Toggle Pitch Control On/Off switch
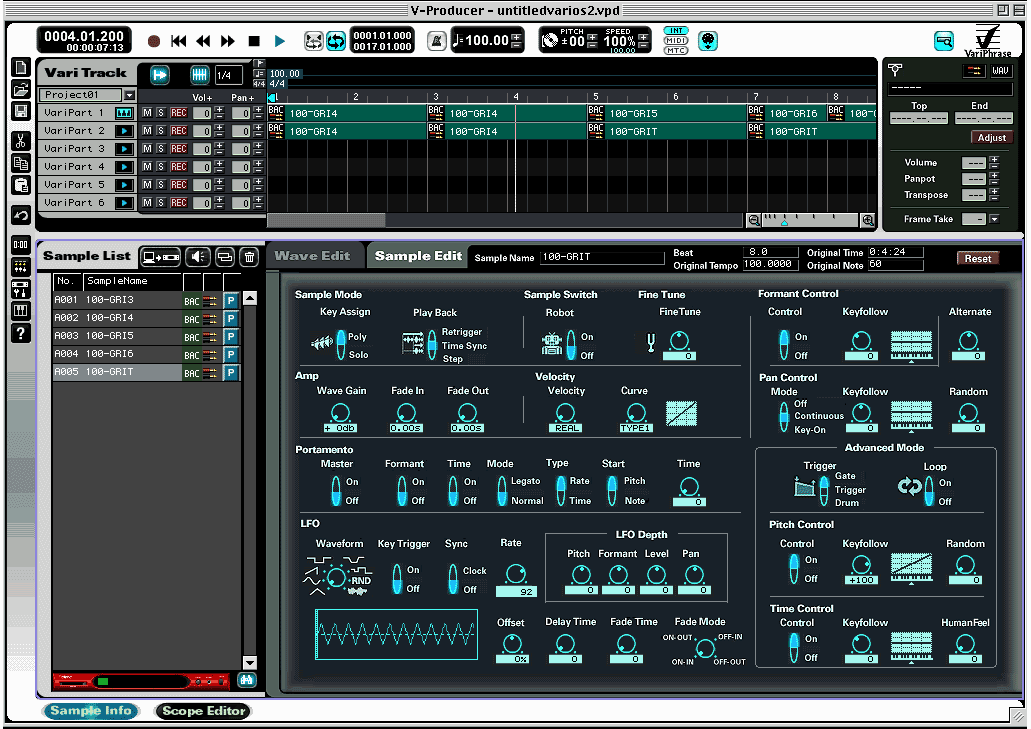 795,569
